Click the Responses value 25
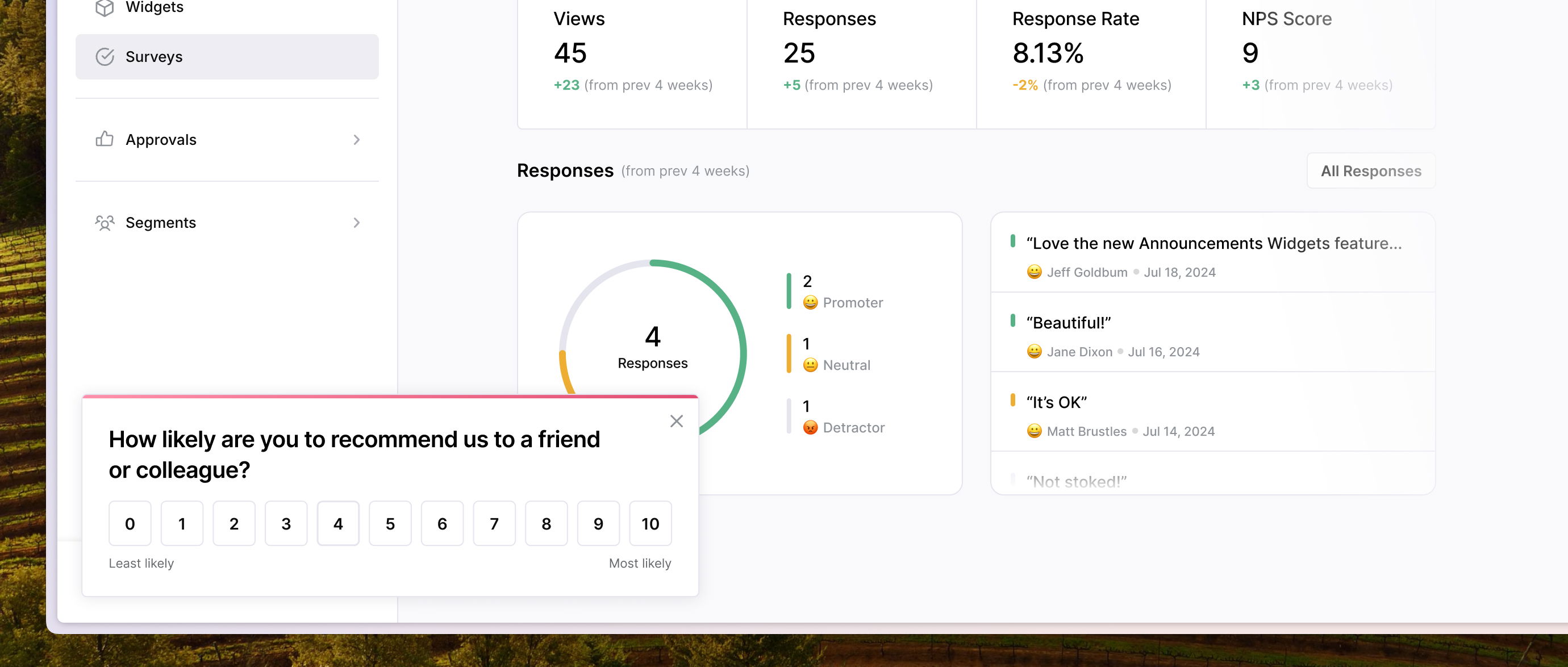The width and height of the screenshot is (1568, 667). (799, 53)
